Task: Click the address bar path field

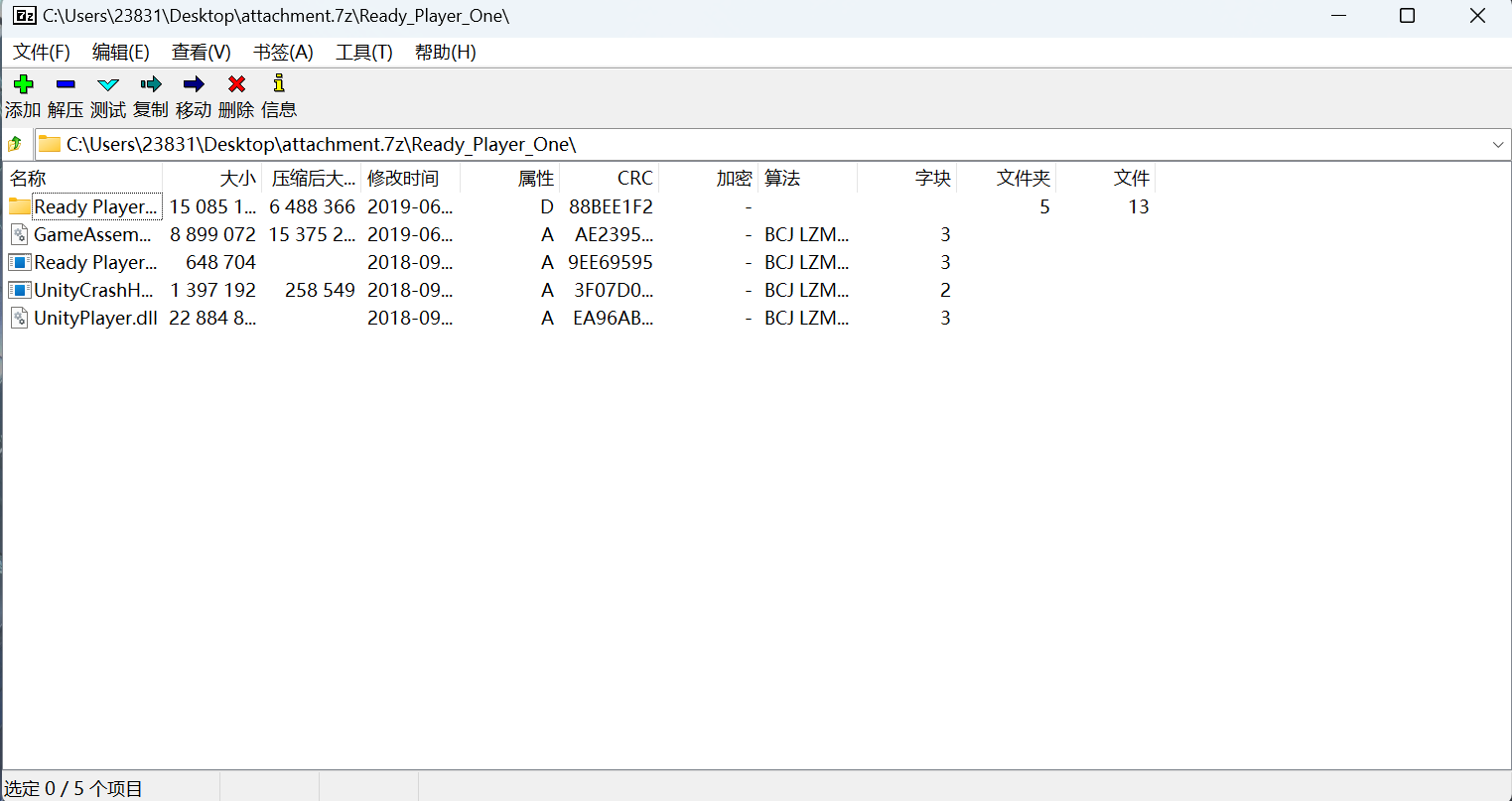Action: (x=771, y=145)
